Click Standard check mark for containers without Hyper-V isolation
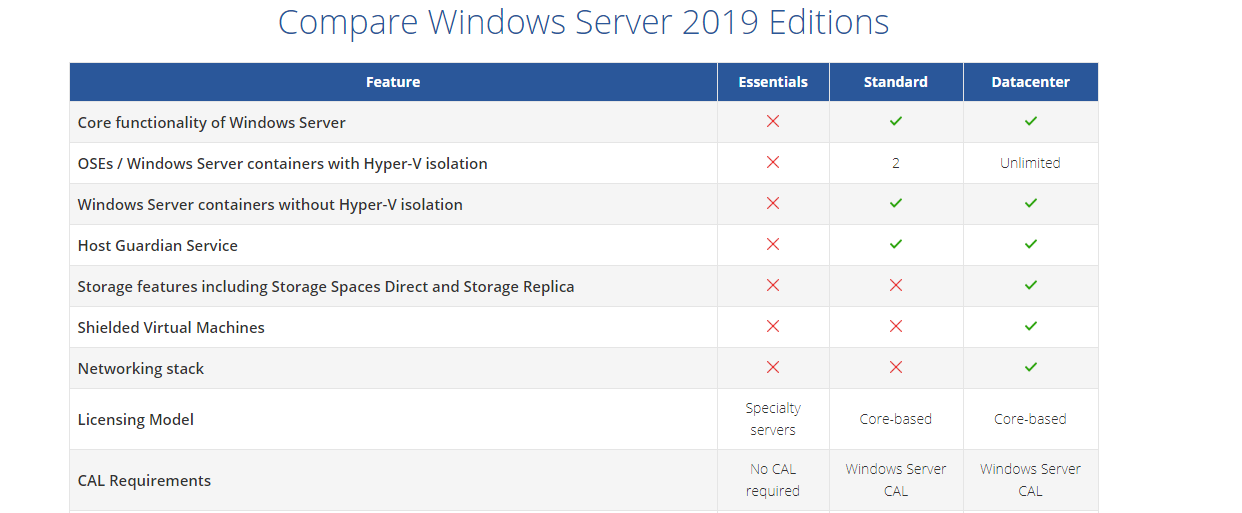The width and height of the screenshot is (1242, 513). [896, 203]
